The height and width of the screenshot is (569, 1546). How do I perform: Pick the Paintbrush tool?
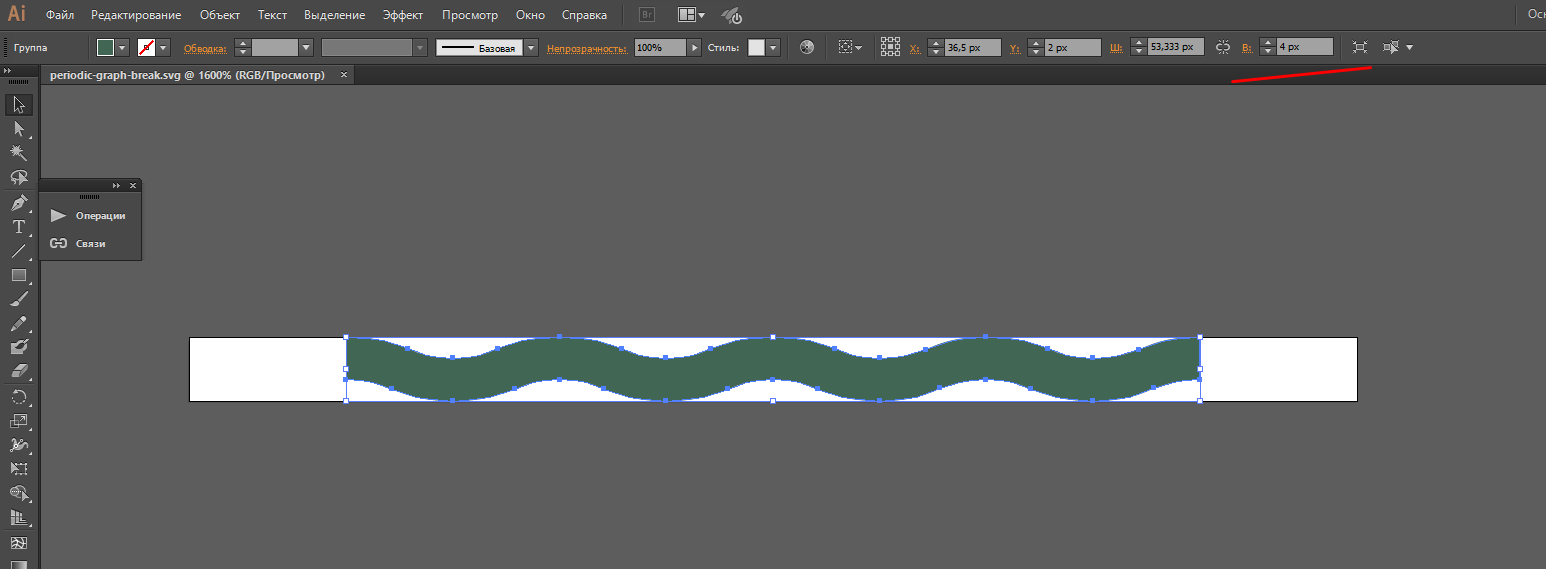click(x=18, y=299)
